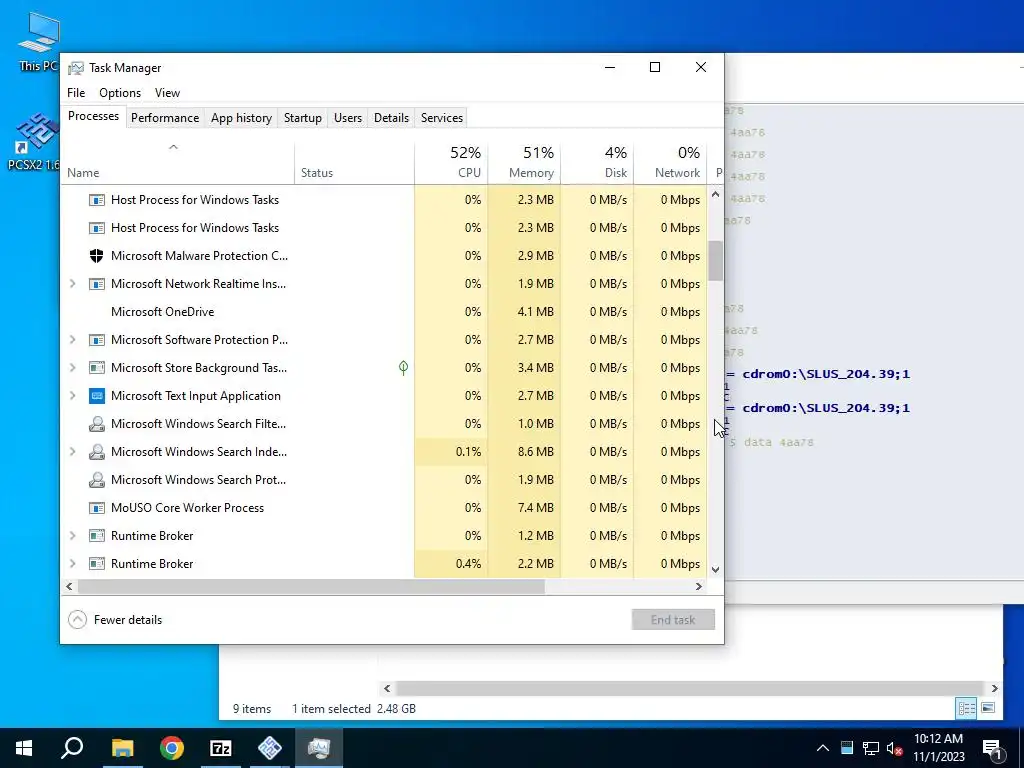This screenshot has height=768, width=1024.
Task: Switch to PCSX2 on the taskbar
Action: (x=270, y=748)
